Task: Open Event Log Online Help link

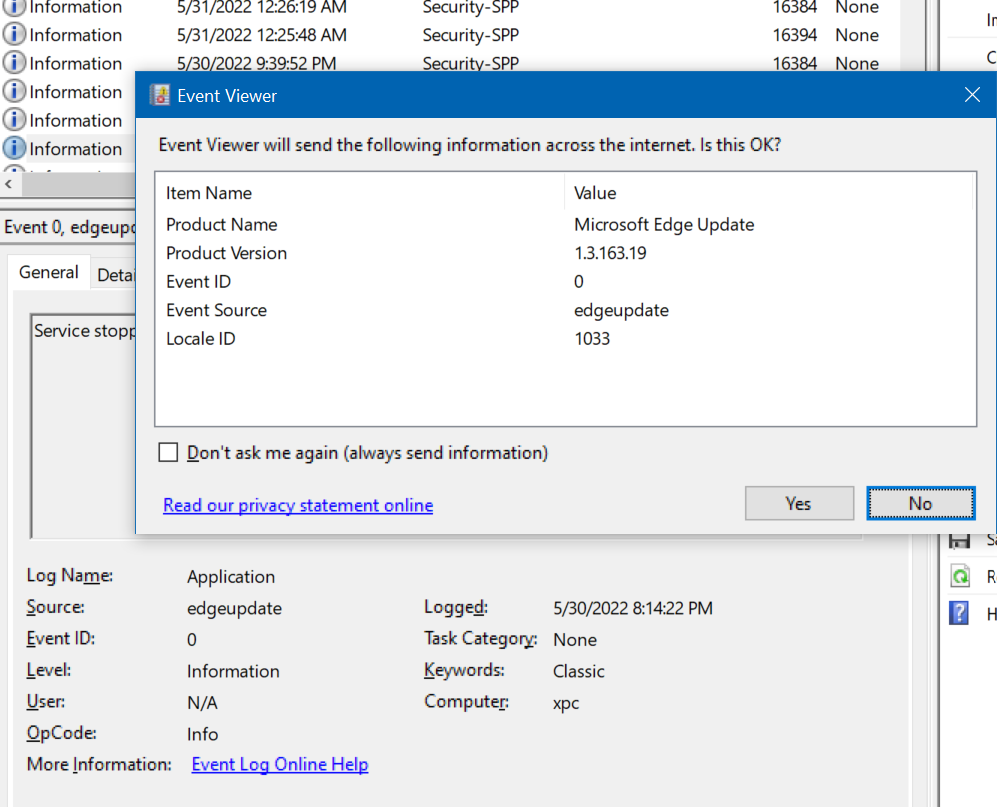Action: click(280, 764)
